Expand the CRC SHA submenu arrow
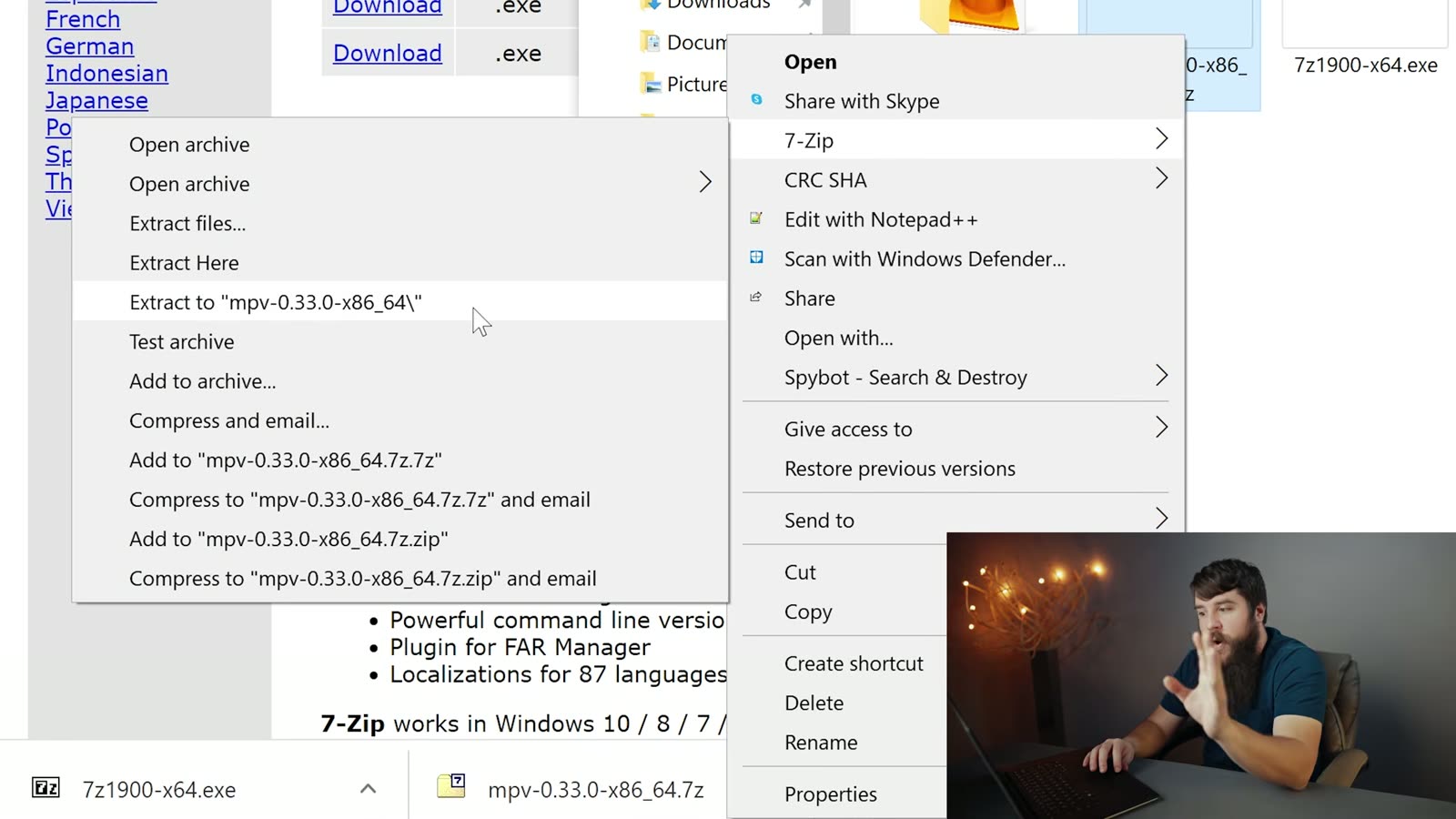 (1161, 178)
